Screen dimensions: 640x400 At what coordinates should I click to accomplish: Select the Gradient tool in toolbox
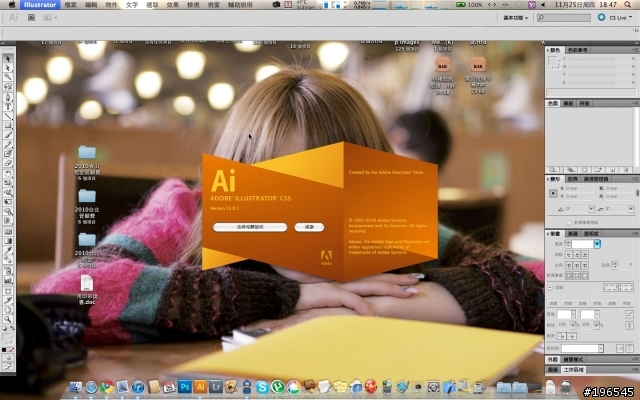click(x=8, y=241)
